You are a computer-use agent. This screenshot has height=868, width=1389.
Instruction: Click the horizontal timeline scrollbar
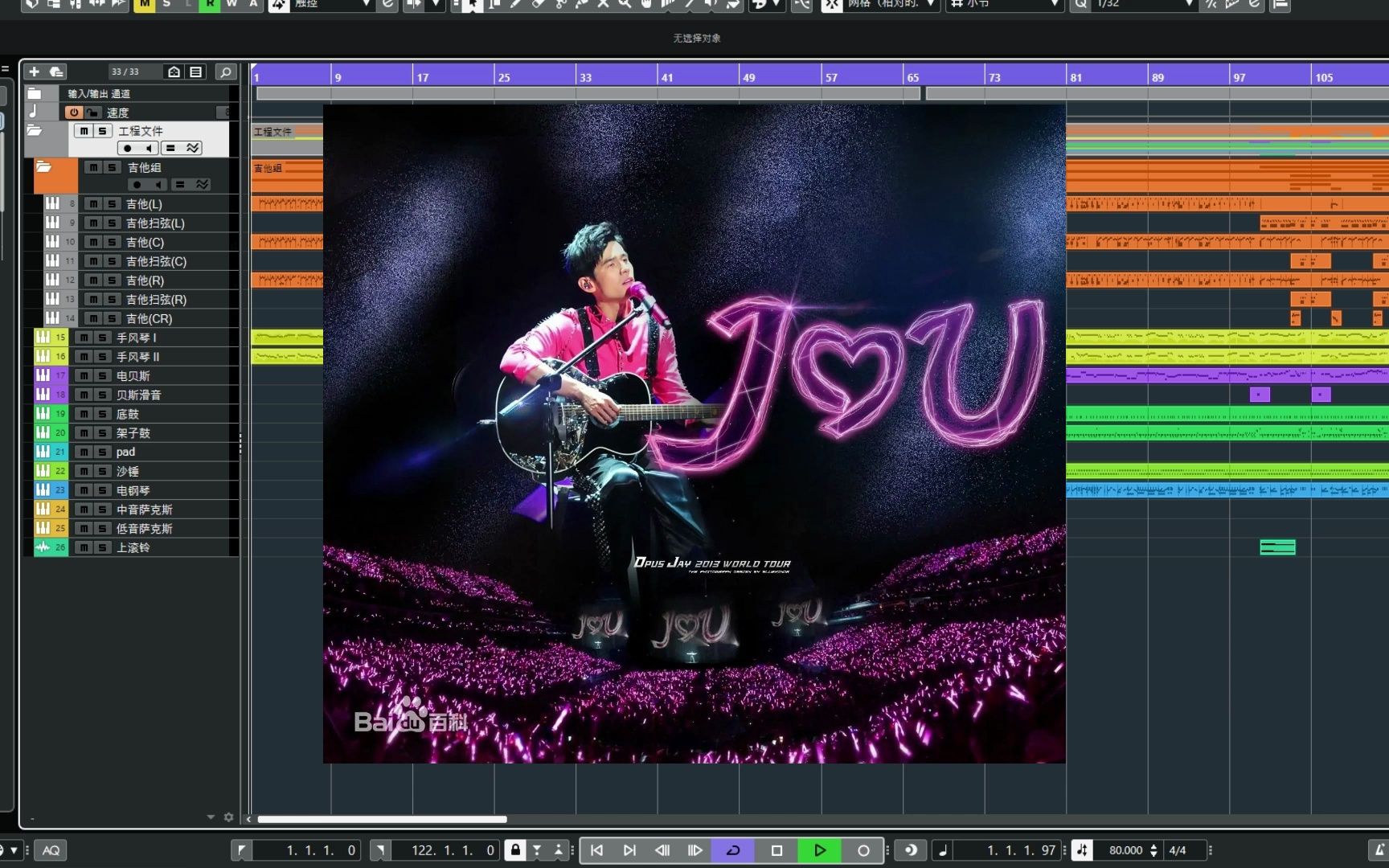[x=382, y=819]
